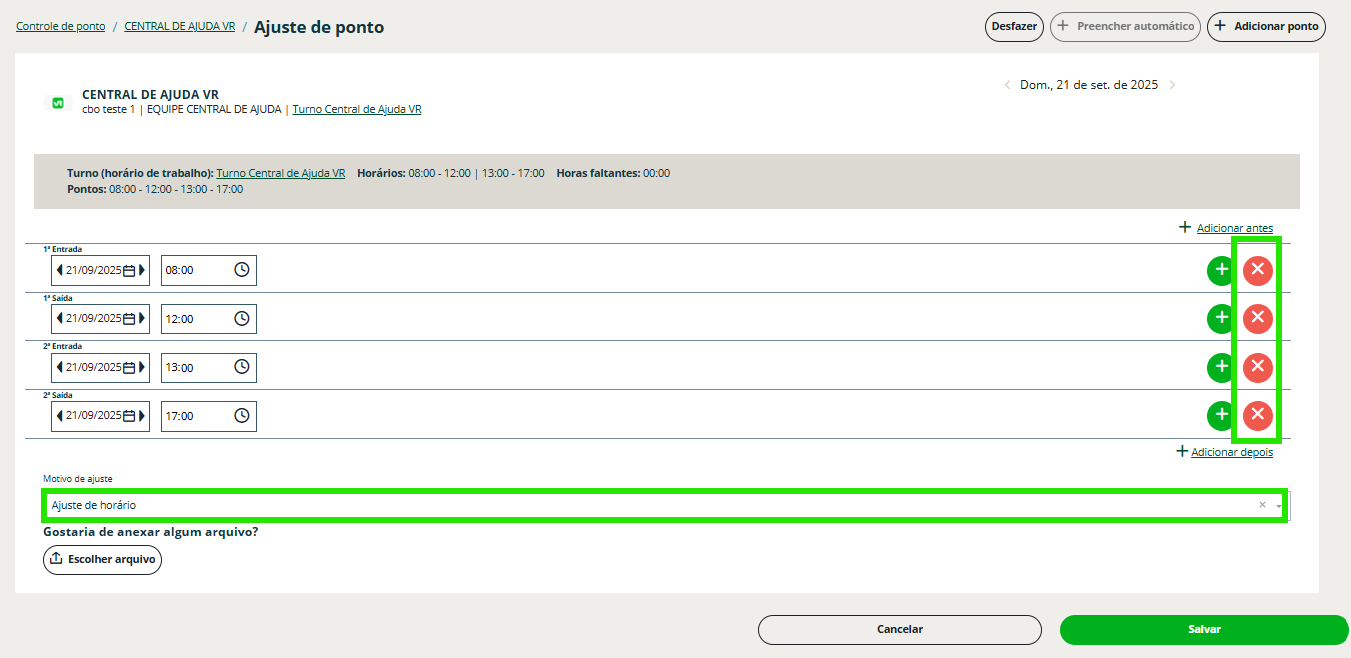Click the red delete icon for 1ª Entrada
1351x658 pixels.
click(1257, 270)
